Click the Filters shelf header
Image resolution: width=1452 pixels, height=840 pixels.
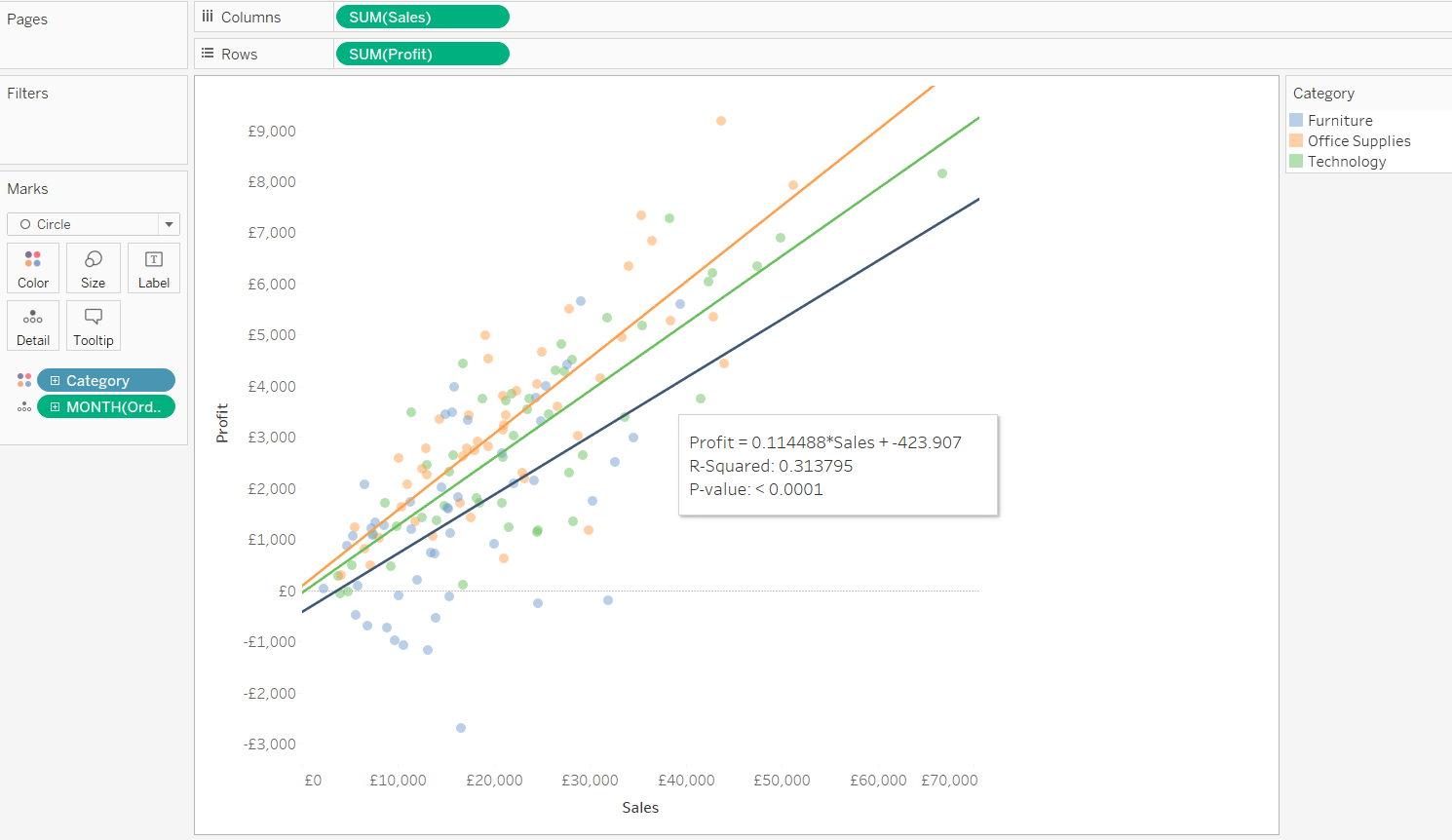coord(28,94)
